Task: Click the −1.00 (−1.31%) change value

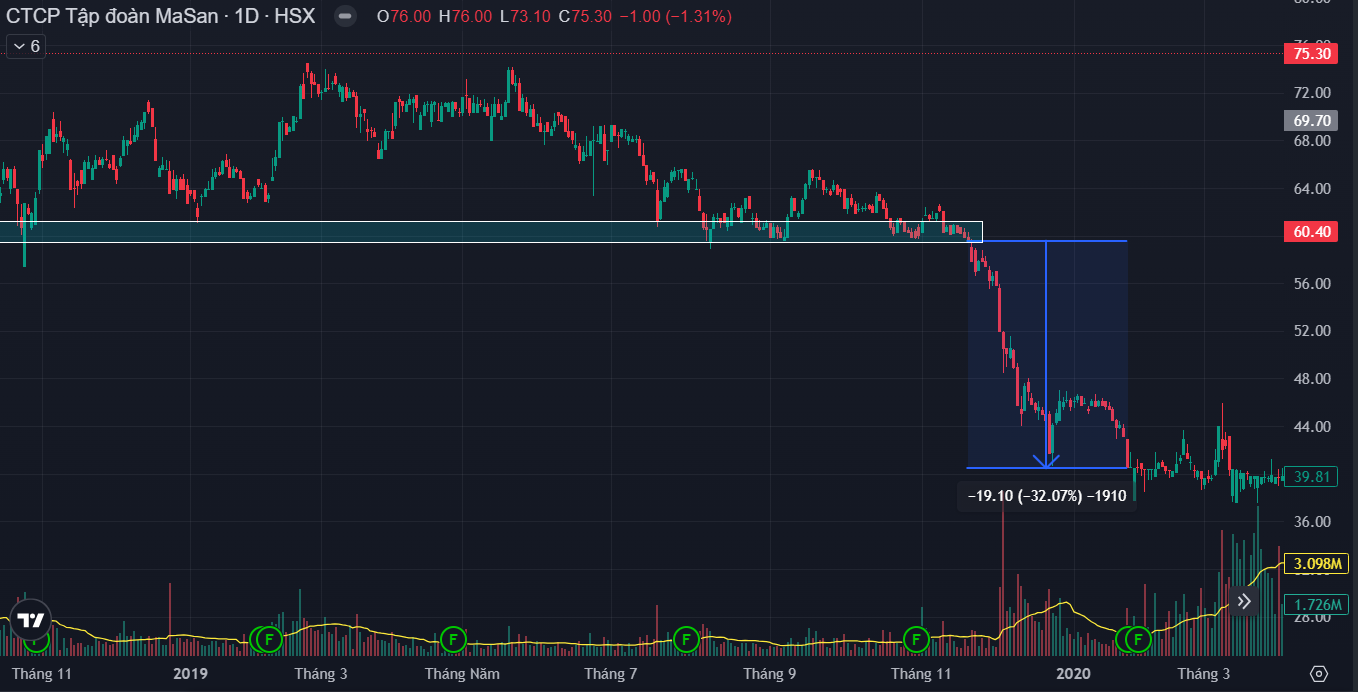Action: (675, 17)
